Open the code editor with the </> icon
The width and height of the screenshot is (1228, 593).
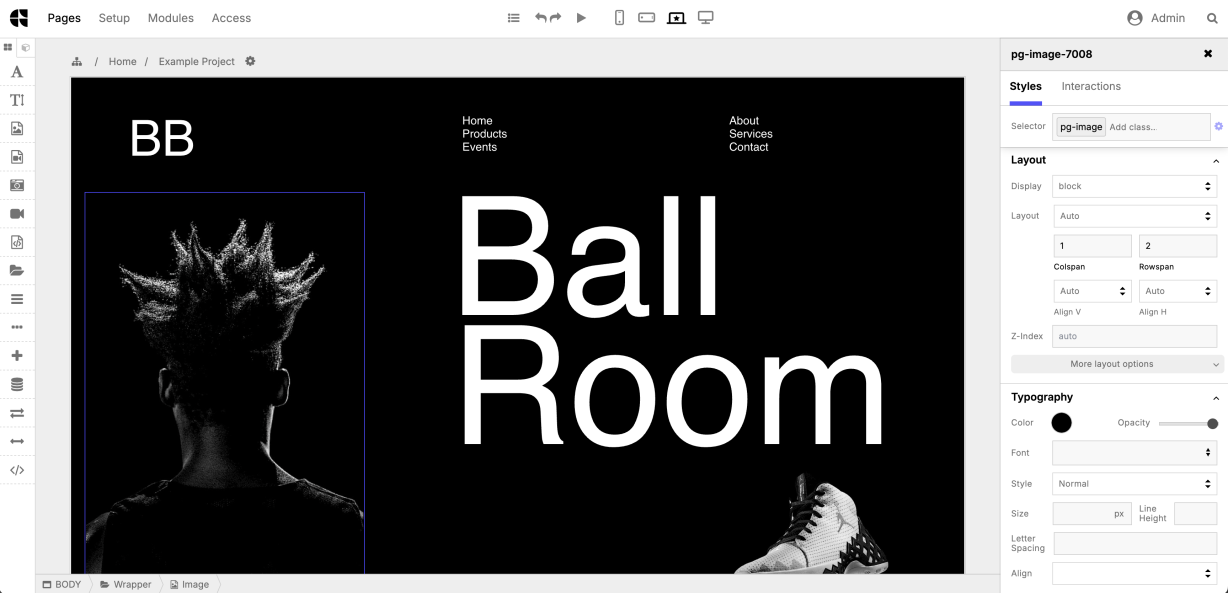click(17, 470)
